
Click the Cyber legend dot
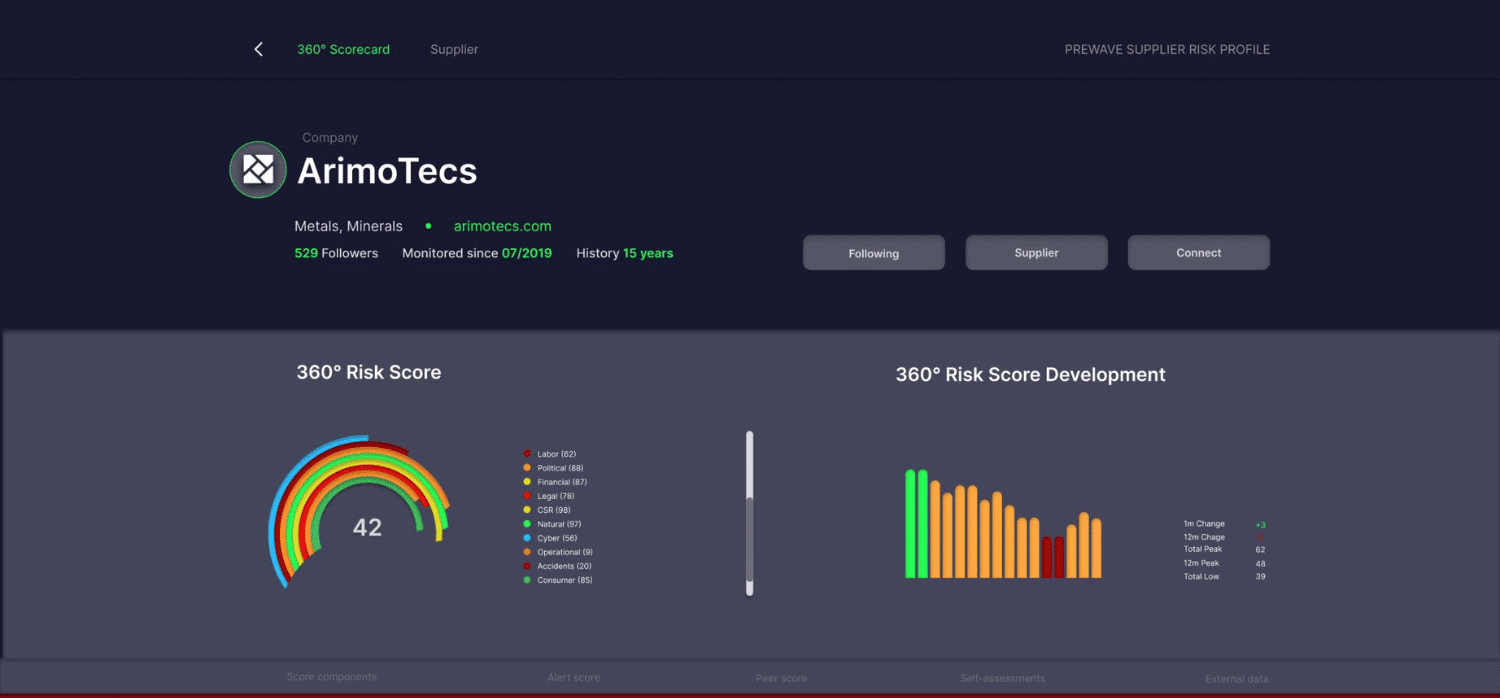coord(527,538)
